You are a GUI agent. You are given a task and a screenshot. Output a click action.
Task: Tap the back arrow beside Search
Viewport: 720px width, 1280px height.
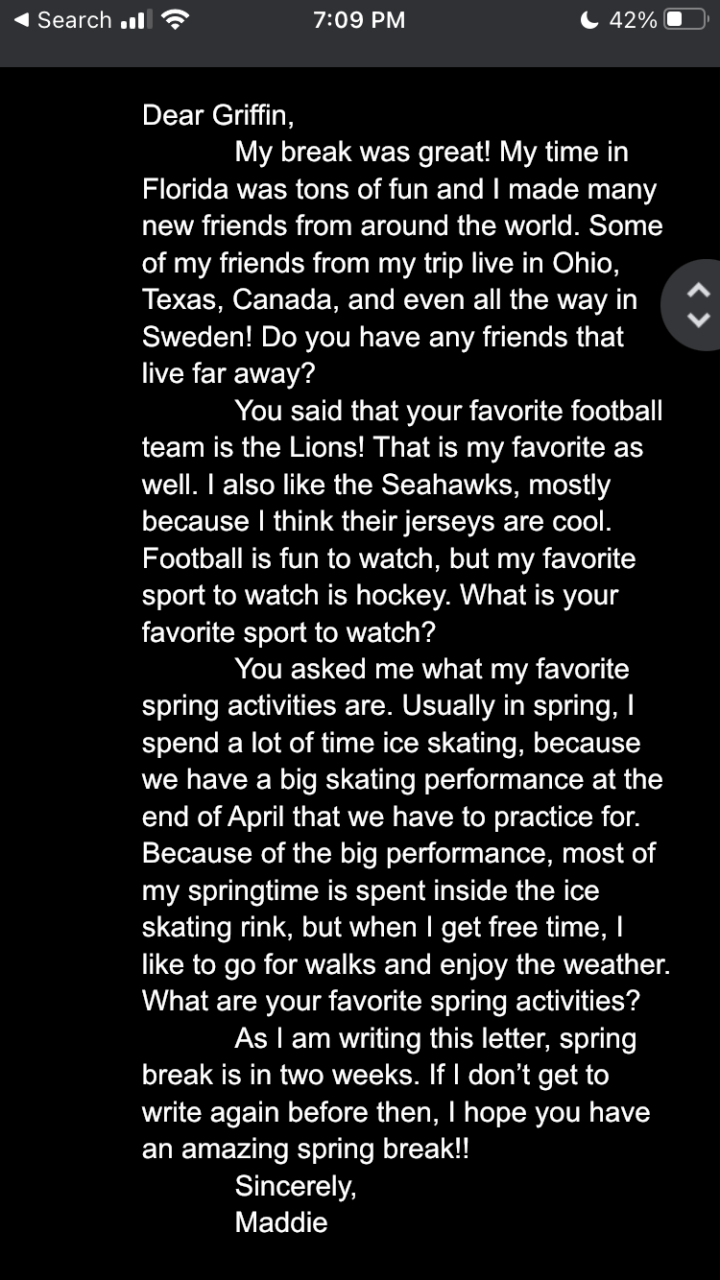(x=21, y=20)
